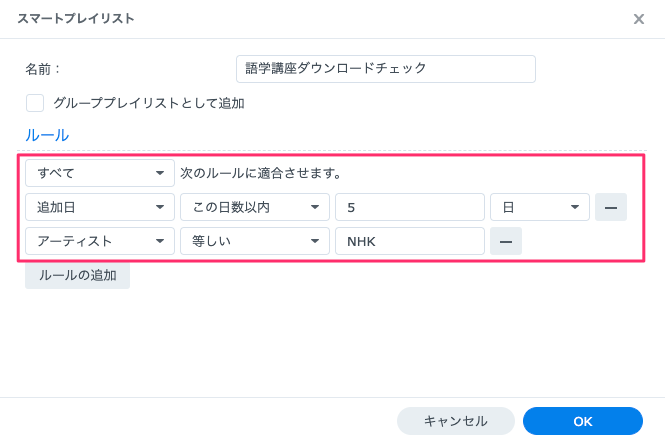The height and width of the screenshot is (444, 665).
Task: Enable the グループプレイリストとして追加 checkbox
Action: (x=35, y=102)
